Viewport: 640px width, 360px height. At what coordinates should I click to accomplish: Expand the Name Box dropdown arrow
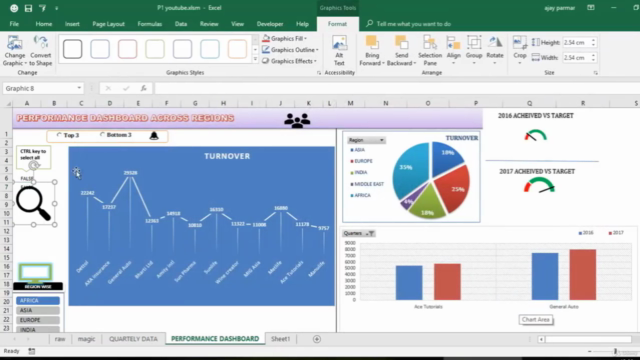coord(79,88)
